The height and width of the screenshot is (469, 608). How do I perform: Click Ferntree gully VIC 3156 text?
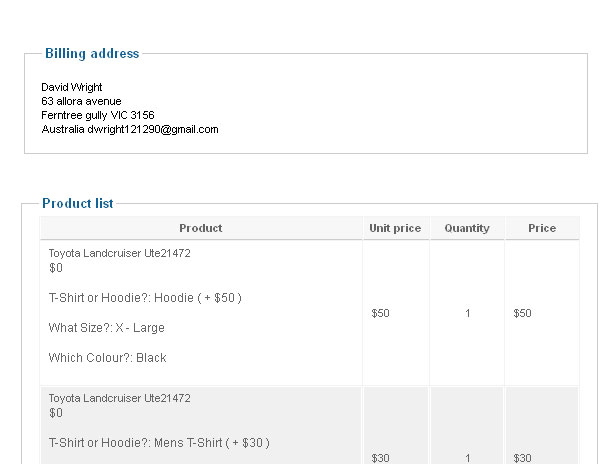coord(98,115)
